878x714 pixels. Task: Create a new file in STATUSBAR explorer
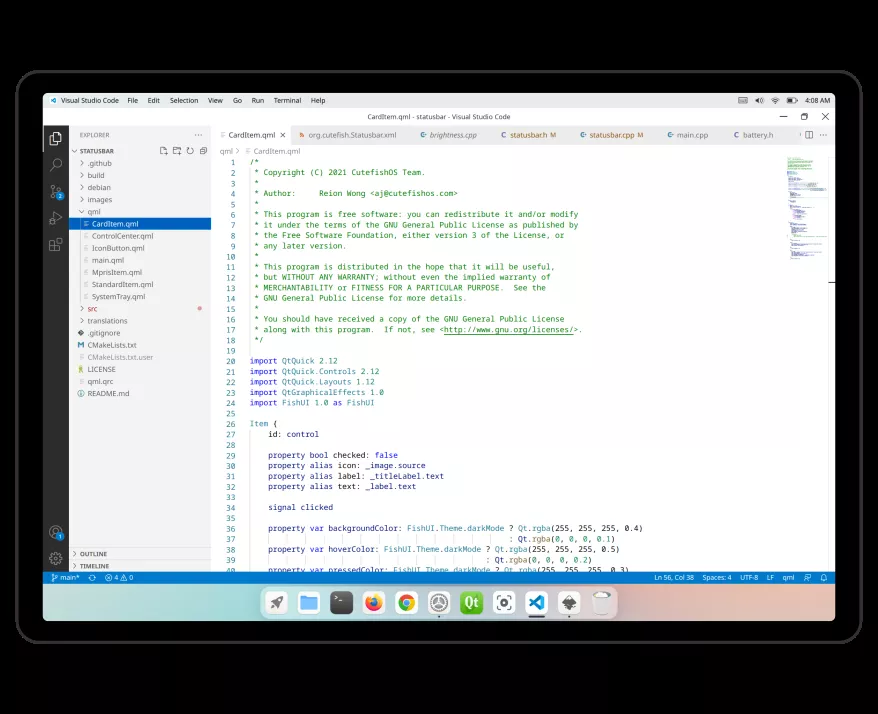164,151
